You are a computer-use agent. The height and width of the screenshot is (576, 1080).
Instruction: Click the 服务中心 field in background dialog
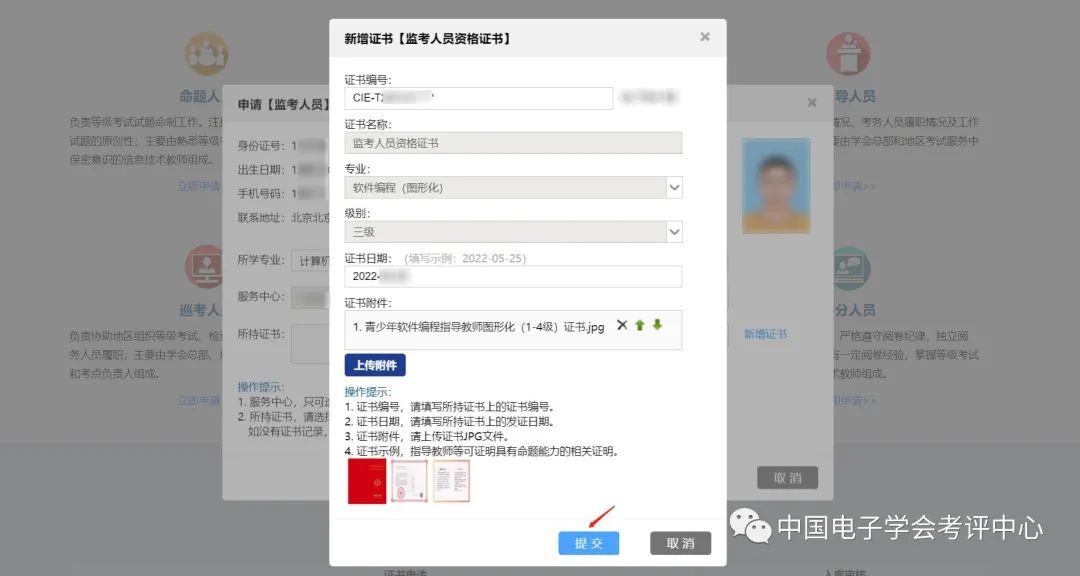click(x=310, y=297)
